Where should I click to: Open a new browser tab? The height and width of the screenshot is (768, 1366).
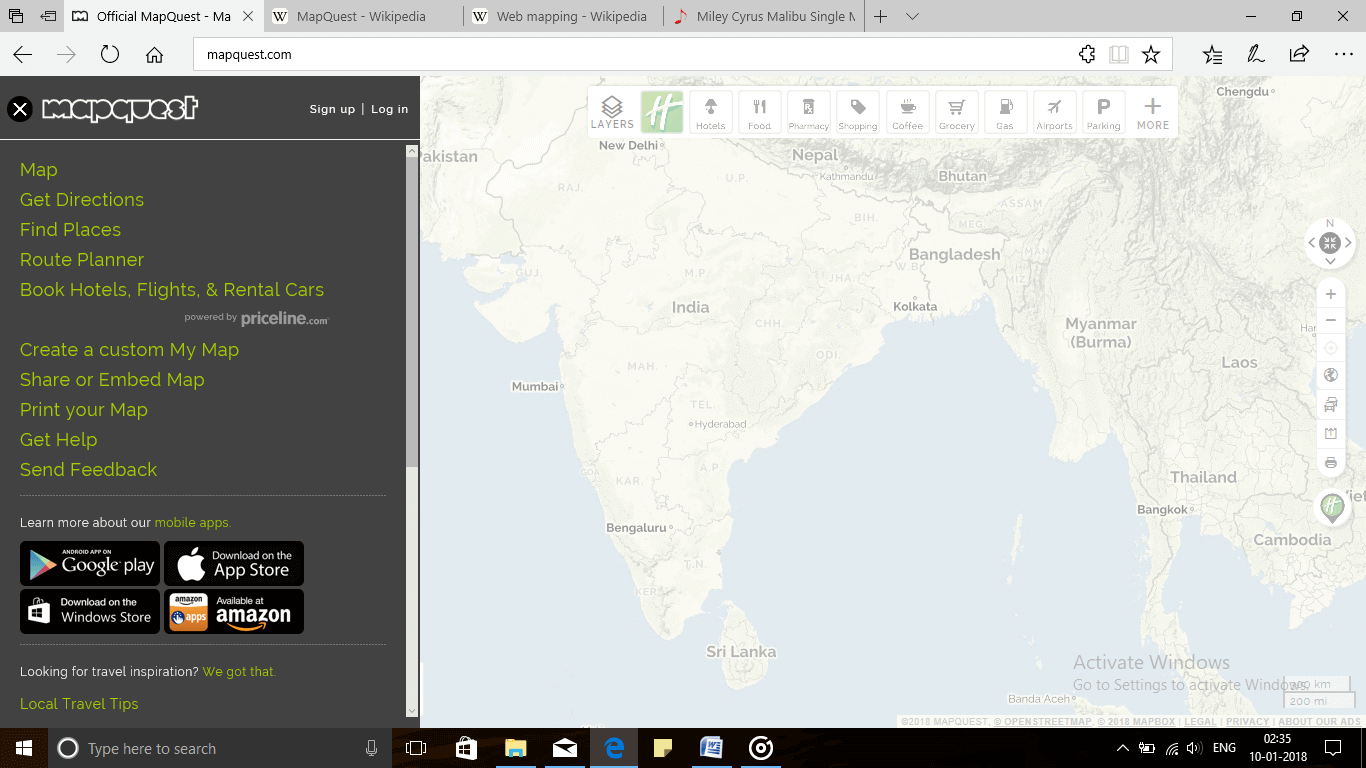pos(880,17)
